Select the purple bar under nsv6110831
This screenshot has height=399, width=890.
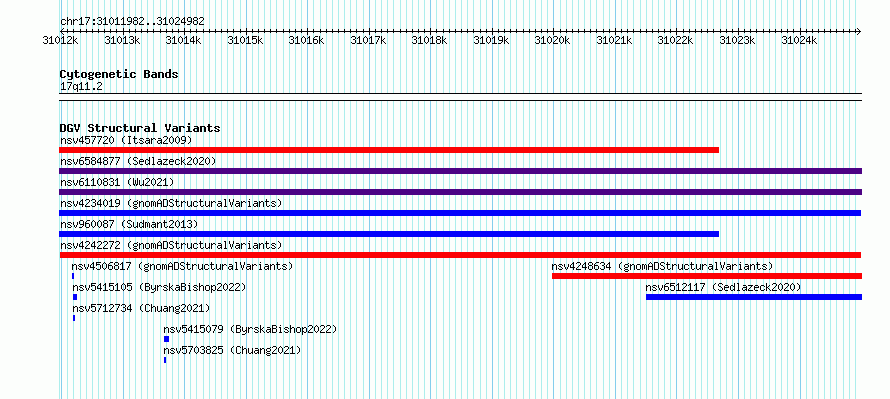[x=460, y=192]
